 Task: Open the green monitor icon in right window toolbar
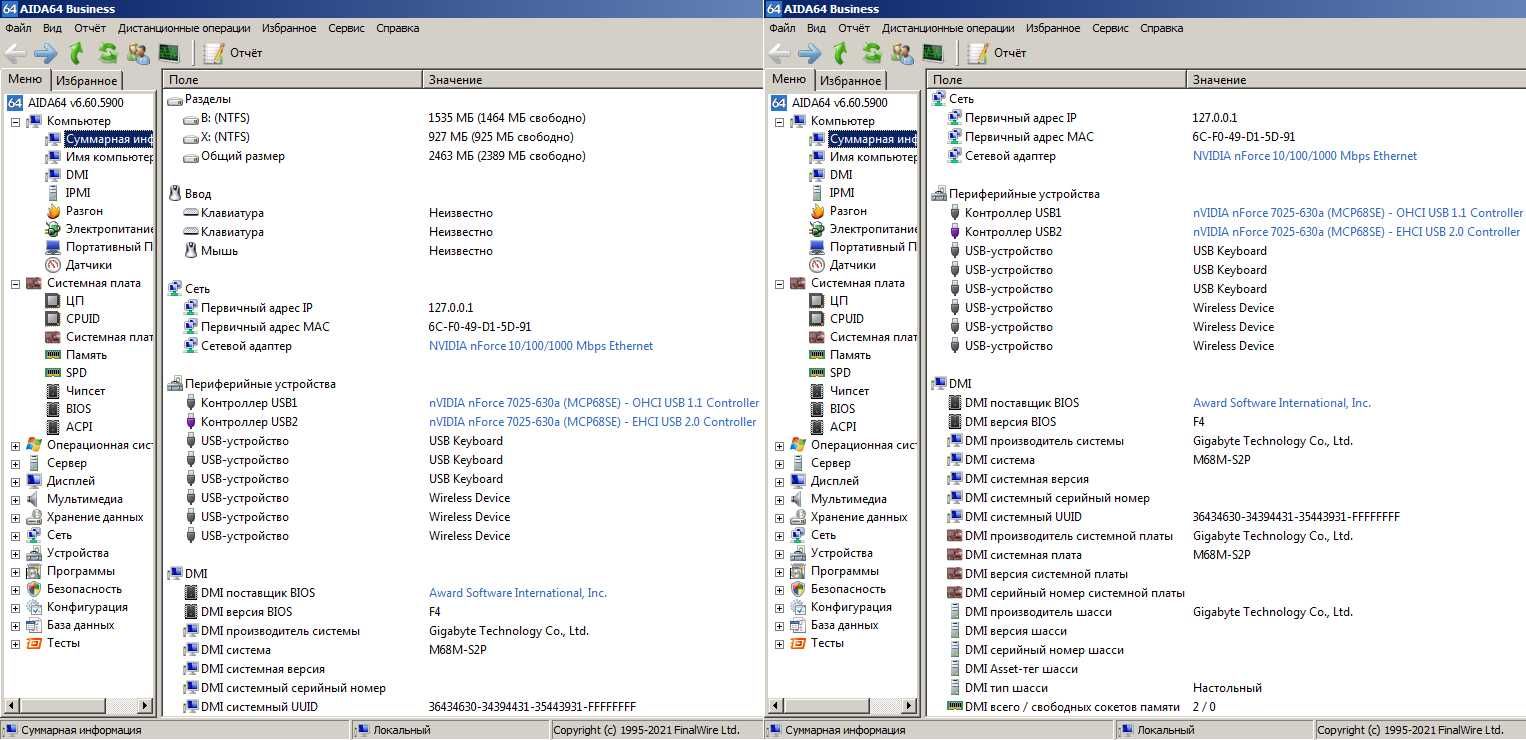[933, 53]
